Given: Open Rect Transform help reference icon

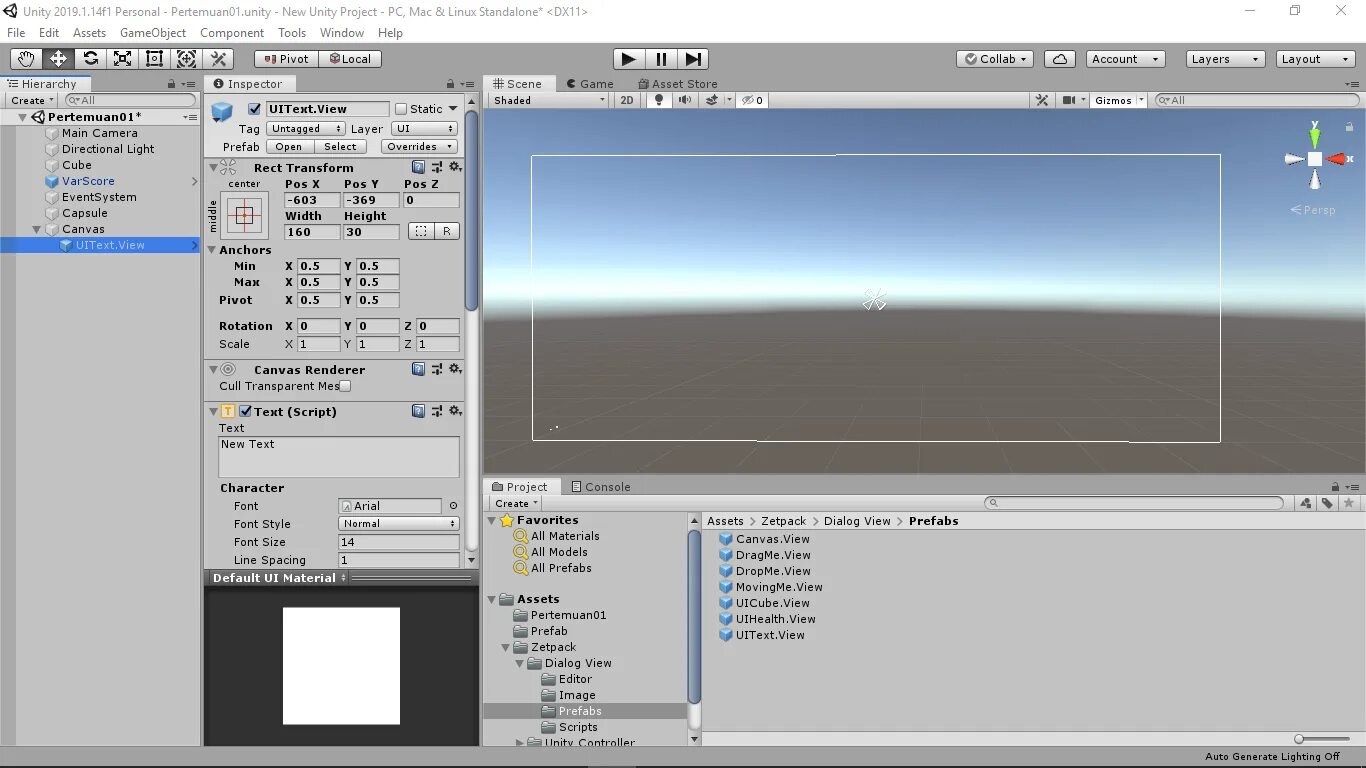Looking at the screenshot, I should pyautogui.click(x=419, y=167).
